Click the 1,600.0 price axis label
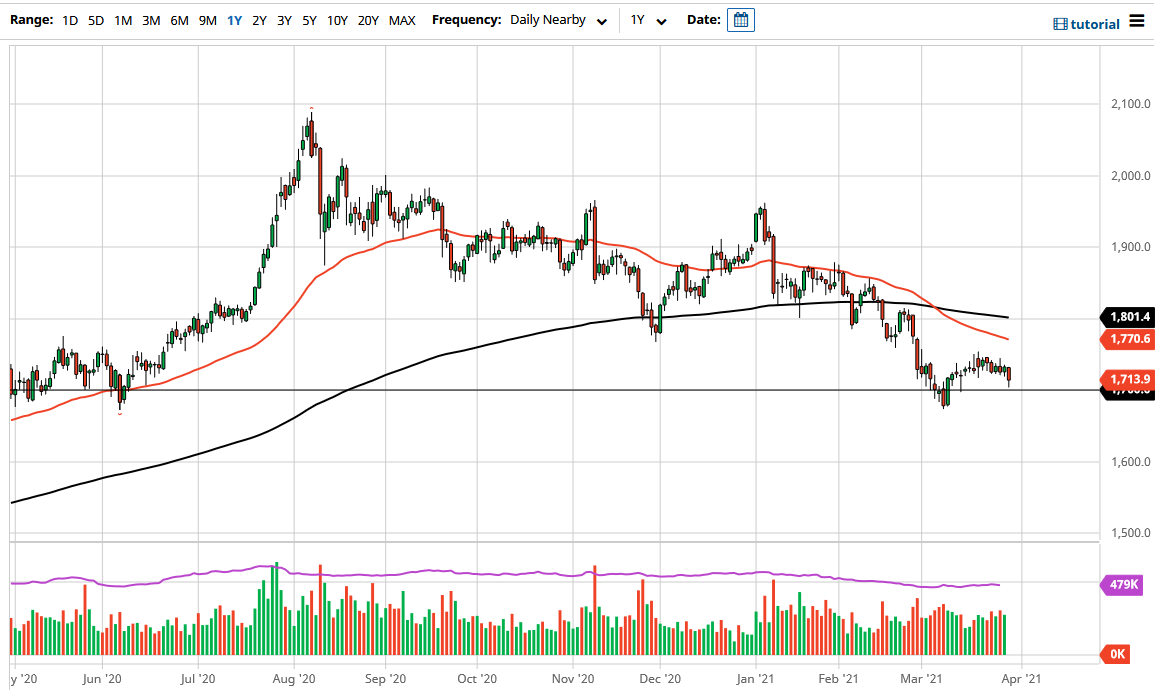This screenshot has height=695, width=1160. coord(1130,462)
